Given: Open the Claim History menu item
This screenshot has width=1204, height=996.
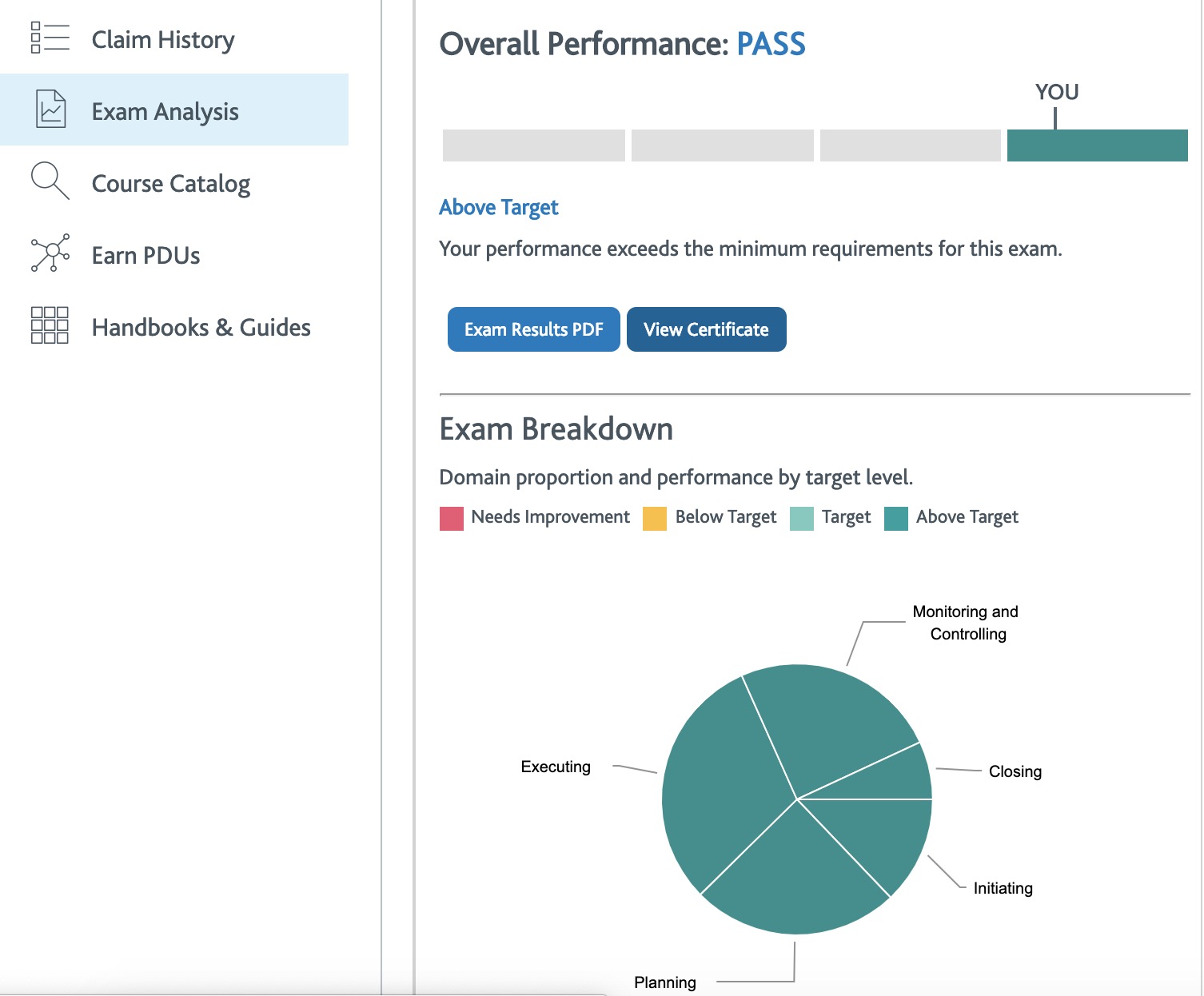Looking at the screenshot, I should (x=174, y=38).
